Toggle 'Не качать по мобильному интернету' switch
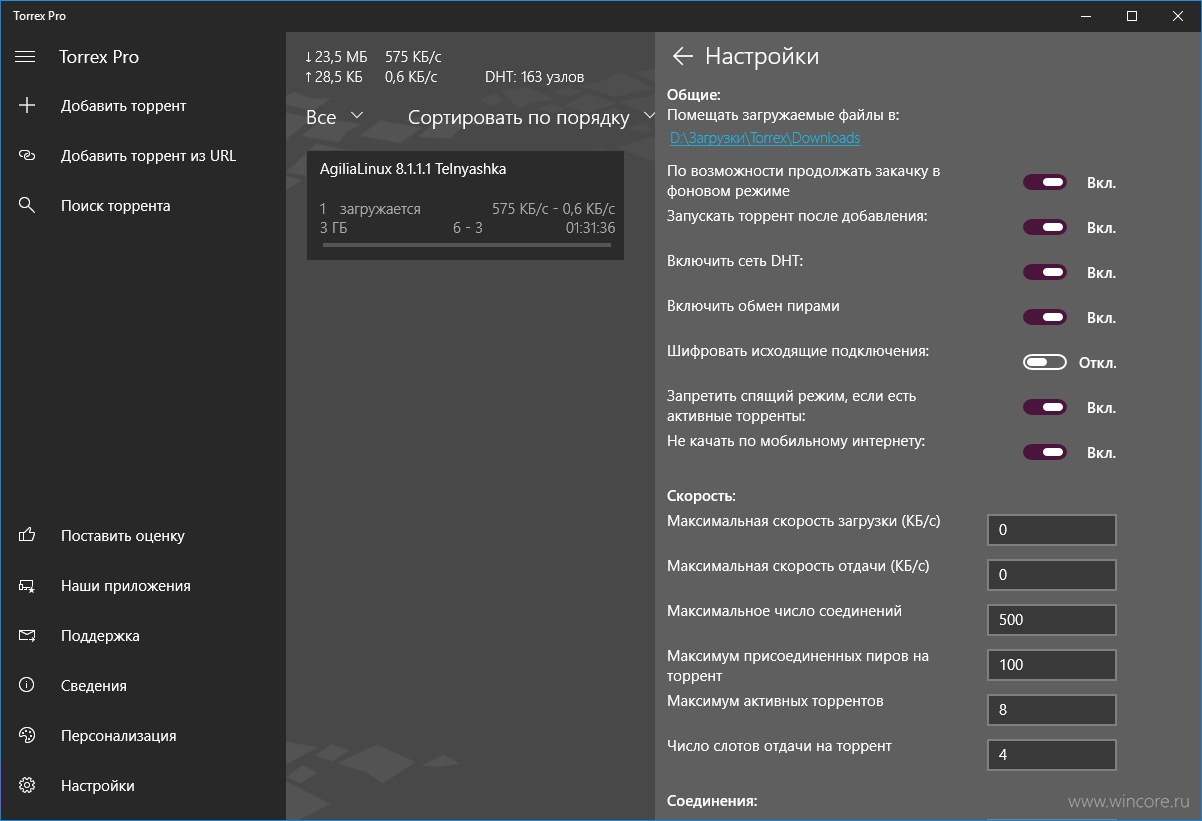 [1045, 453]
